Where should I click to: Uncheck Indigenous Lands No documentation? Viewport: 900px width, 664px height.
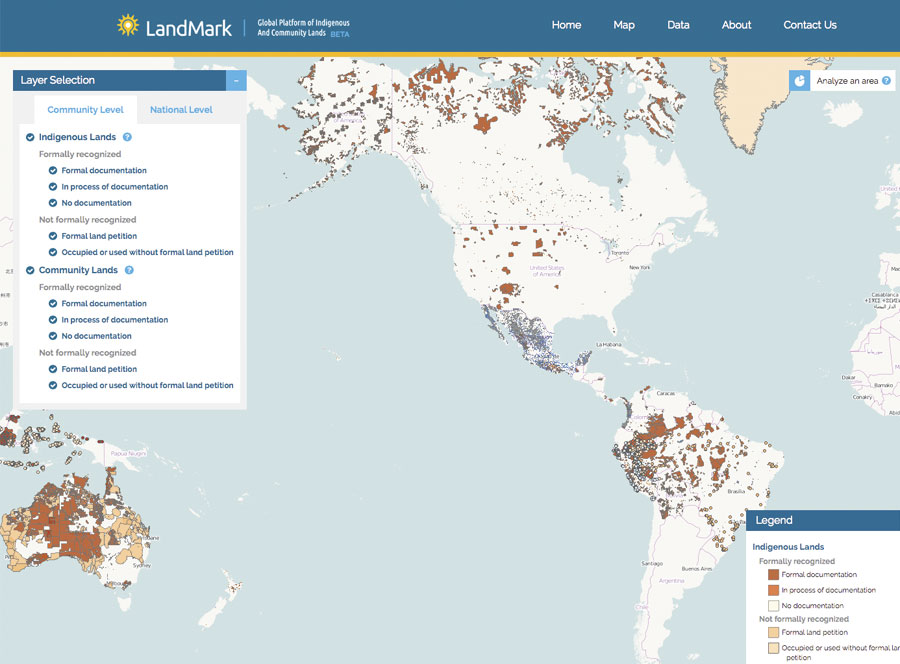point(53,203)
